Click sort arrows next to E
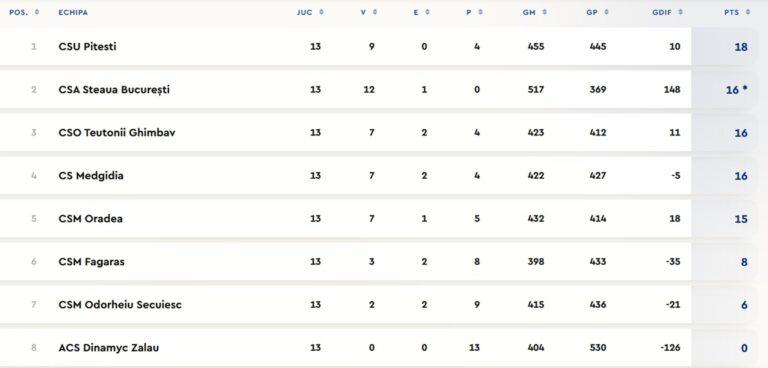 click(x=427, y=12)
